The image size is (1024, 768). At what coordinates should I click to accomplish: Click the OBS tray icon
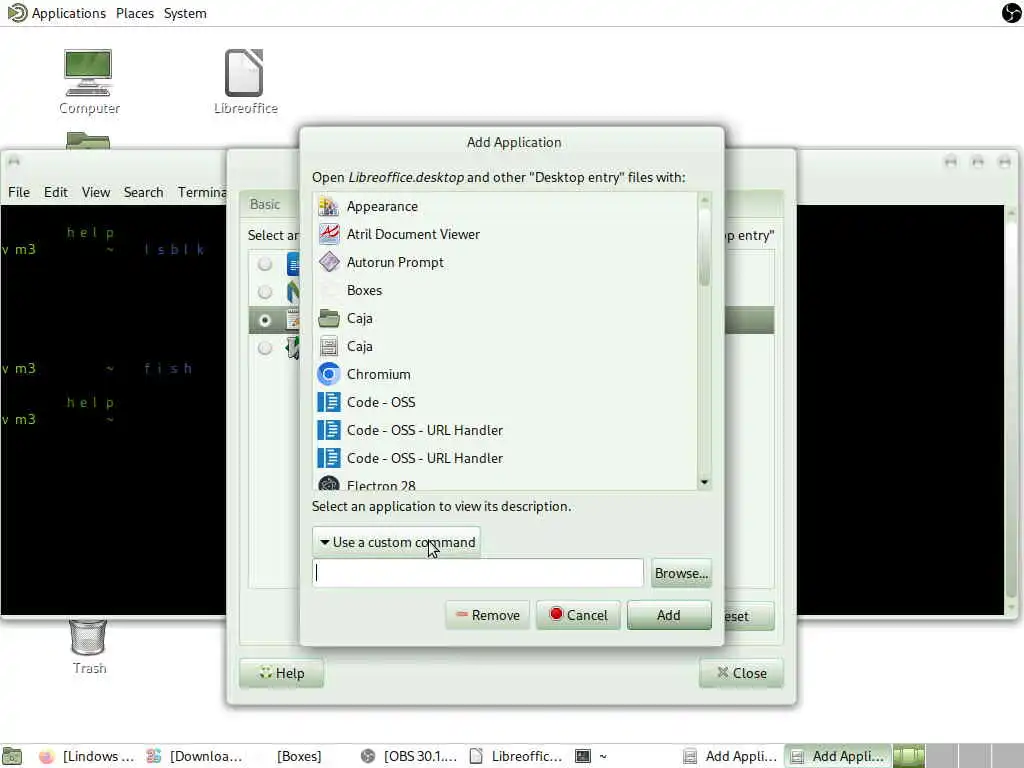[x=1012, y=13]
